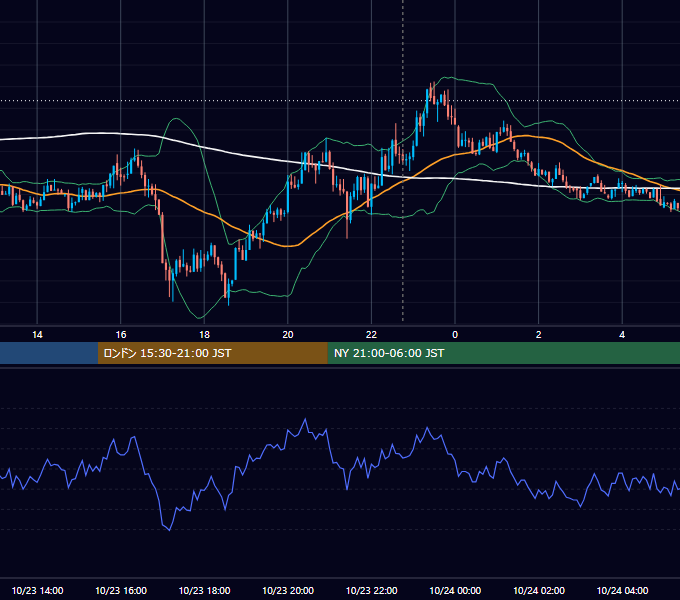Viewport: 680px width, 600px height.
Task: Click the hour label 16 on the time axis
Action: point(121,335)
